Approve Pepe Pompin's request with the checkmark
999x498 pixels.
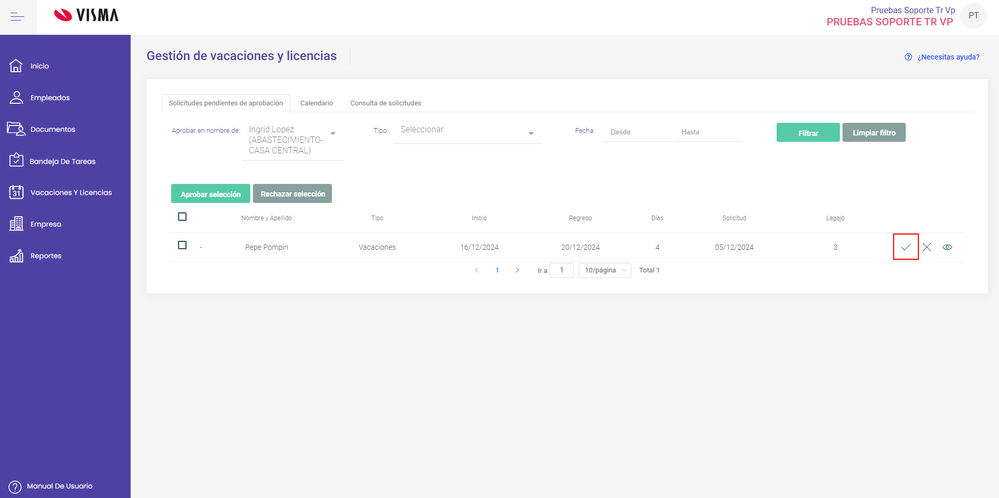(906, 247)
